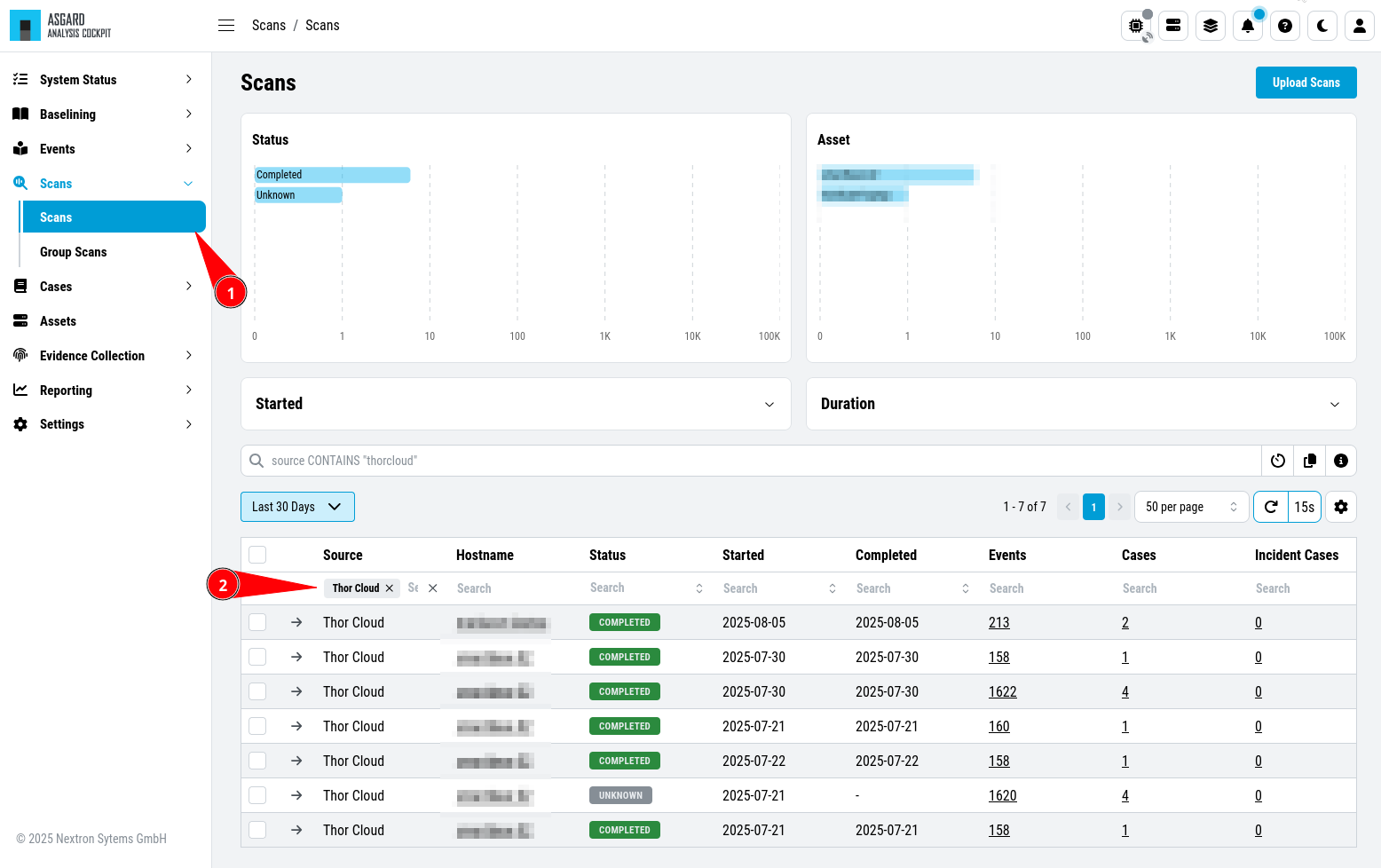Select checkbox for 2025-08-05 scan row

(x=257, y=622)
